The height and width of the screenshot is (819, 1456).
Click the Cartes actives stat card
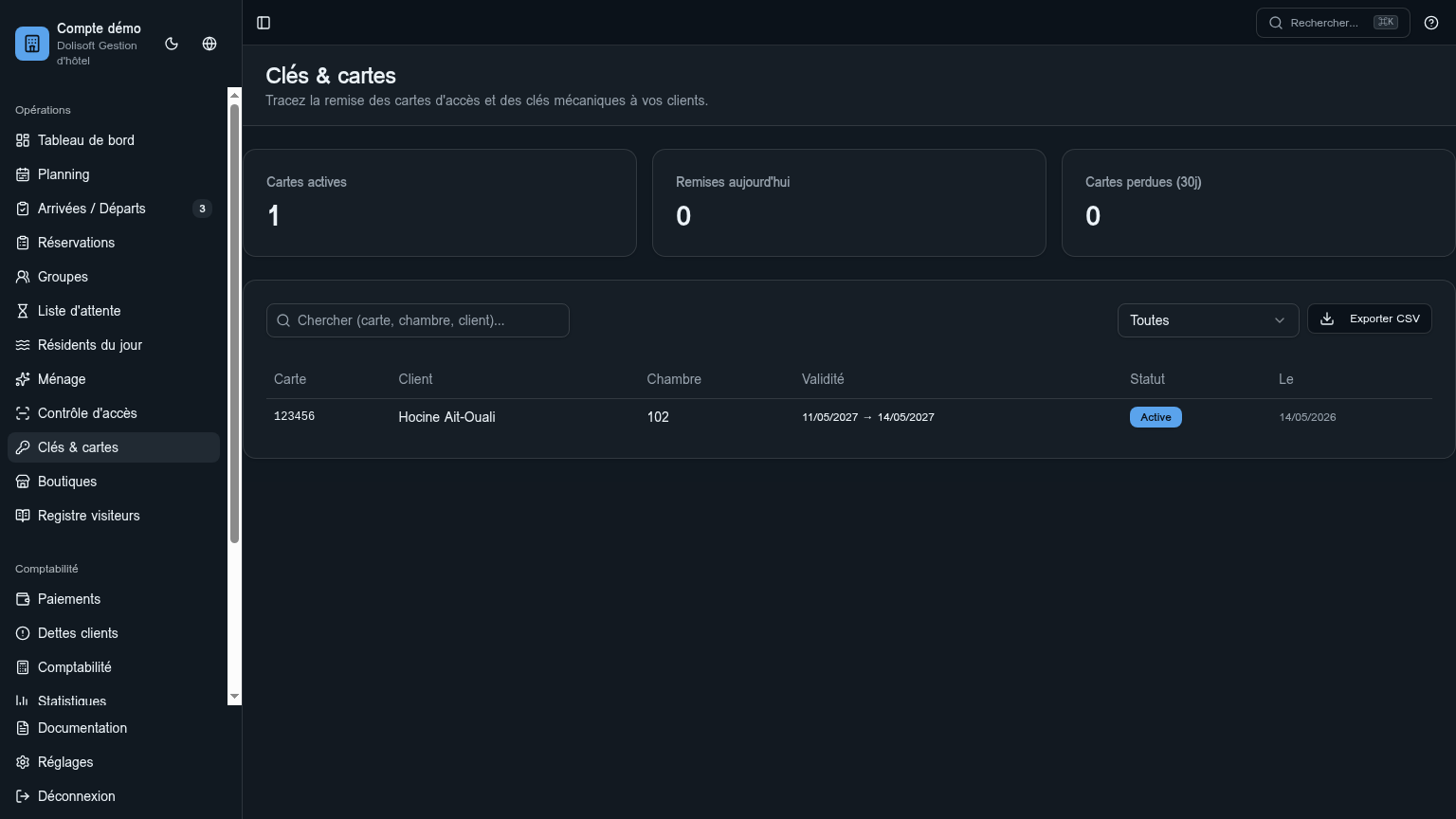point(440,203)
